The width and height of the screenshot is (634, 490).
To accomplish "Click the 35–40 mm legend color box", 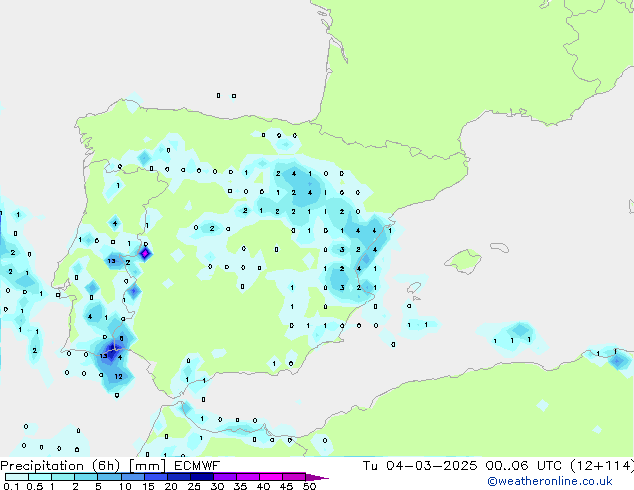I will (x=247, y=477).
